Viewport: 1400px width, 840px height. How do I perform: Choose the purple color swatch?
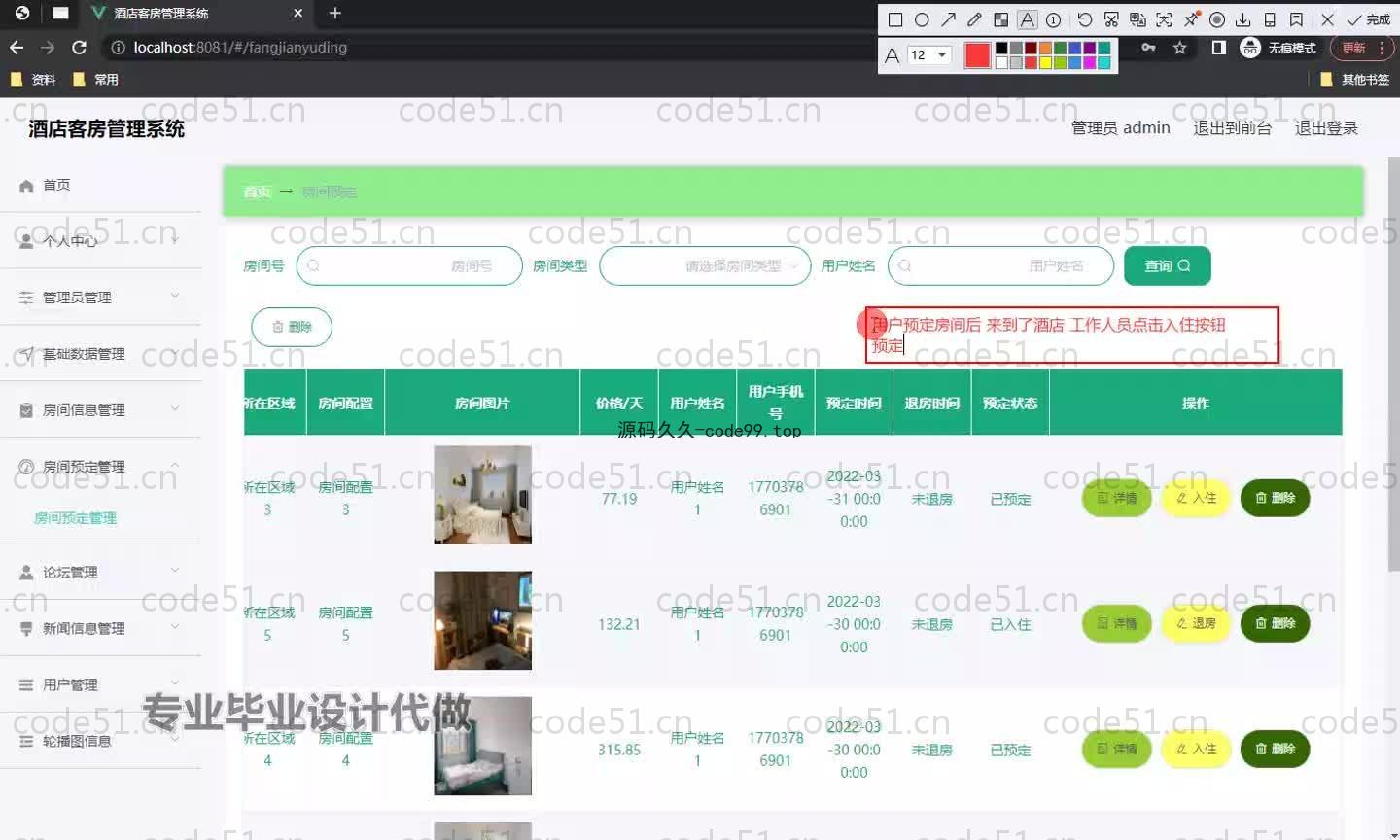(x=1089, y=48)
